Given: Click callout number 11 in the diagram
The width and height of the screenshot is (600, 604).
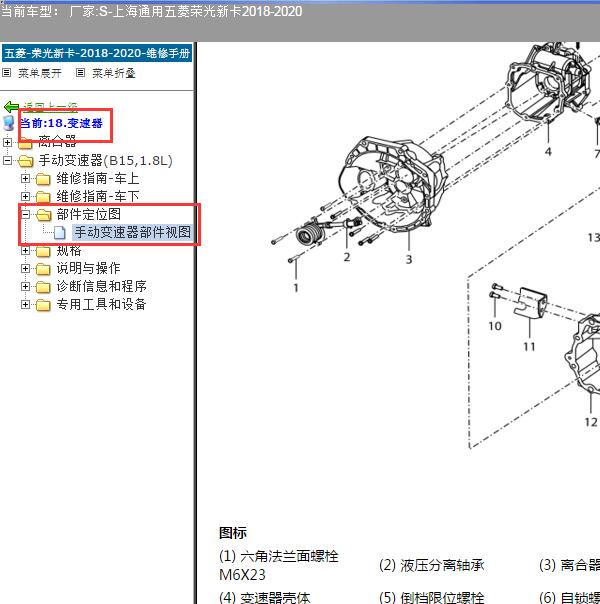Looking at the screenshot, I should click(x=529, y=347).
